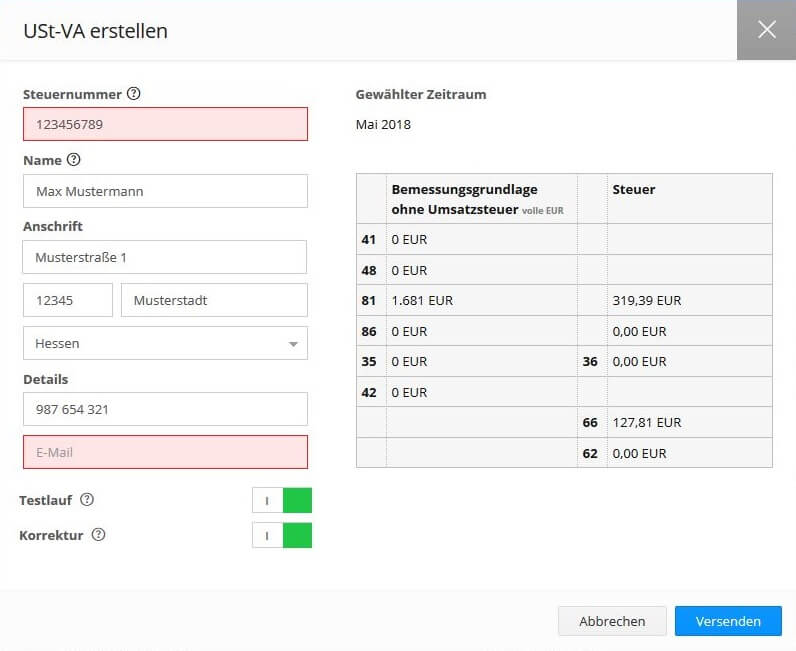Click the Musterstadt city field
Screen dimensions: 796x651
pos(214,300)
